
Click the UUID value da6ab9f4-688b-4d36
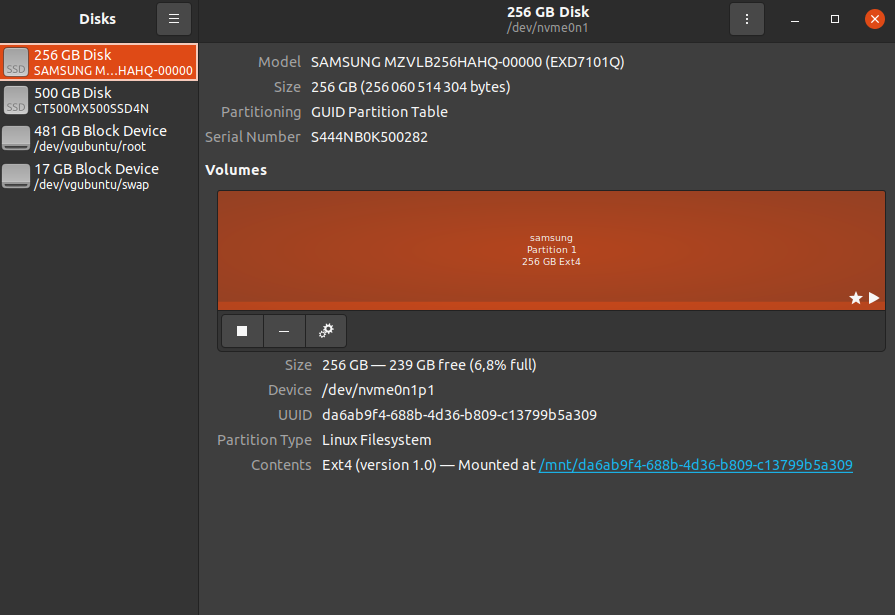pyautogui.click(x=459, y=415)
